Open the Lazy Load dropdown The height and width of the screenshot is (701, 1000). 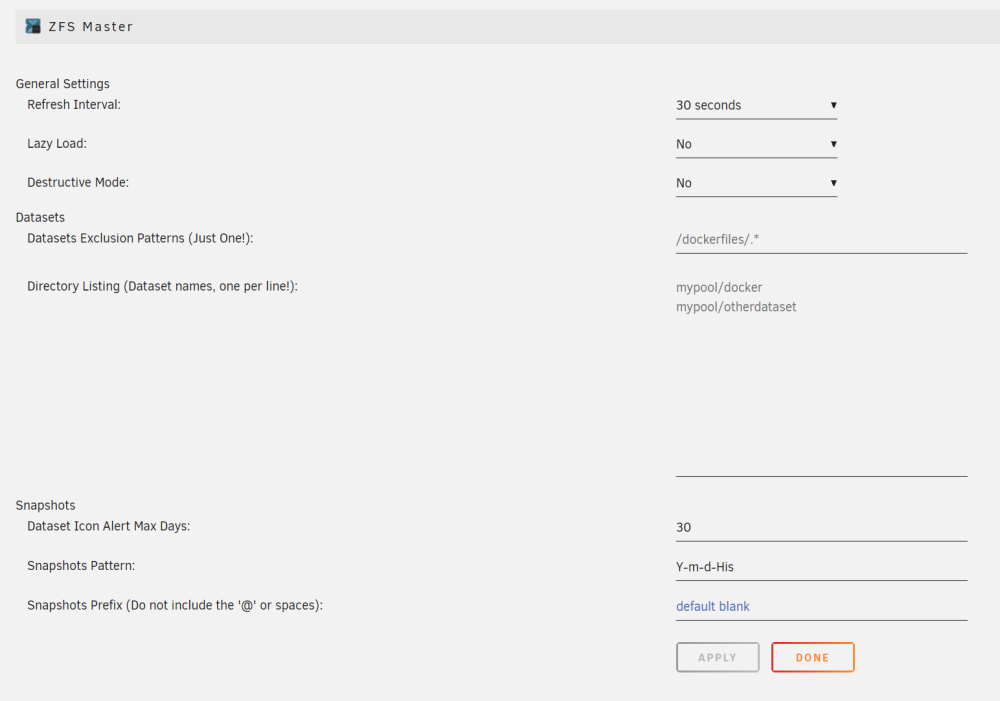(756, 144)
